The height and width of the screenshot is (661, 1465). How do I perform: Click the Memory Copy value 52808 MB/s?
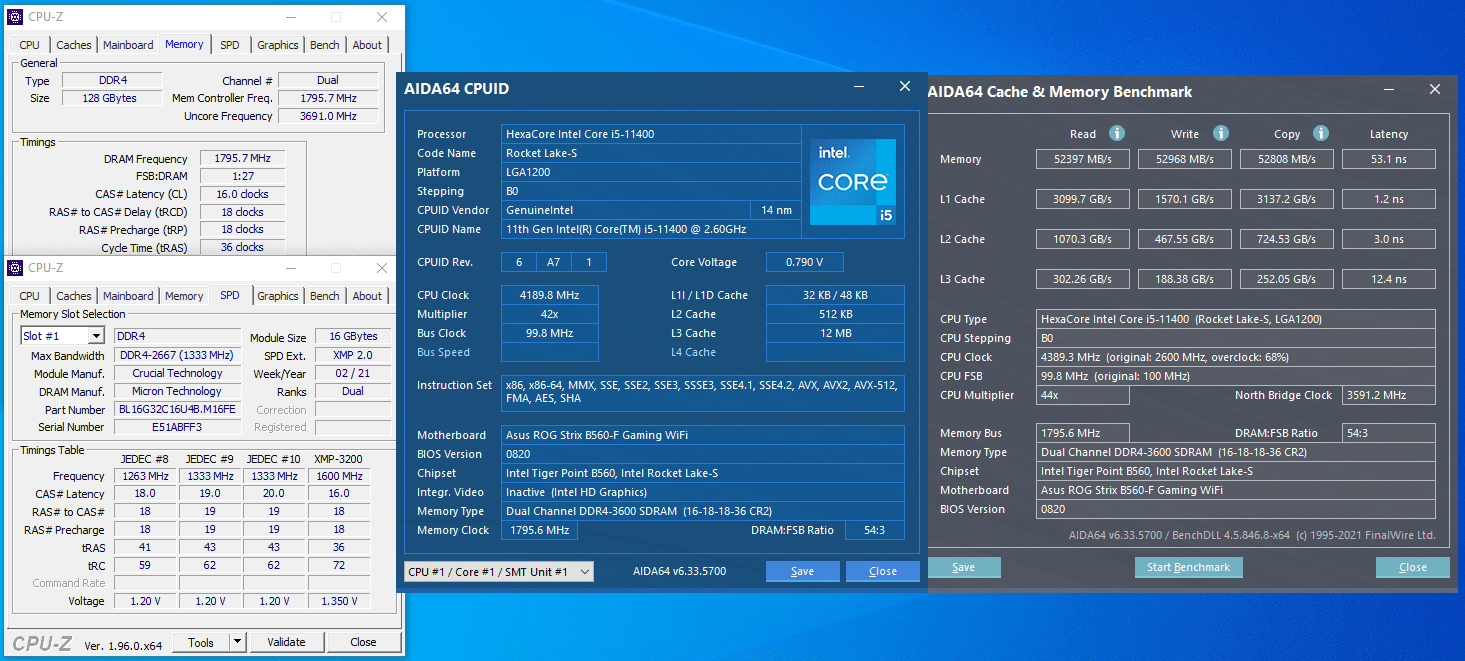(1287, 159)
